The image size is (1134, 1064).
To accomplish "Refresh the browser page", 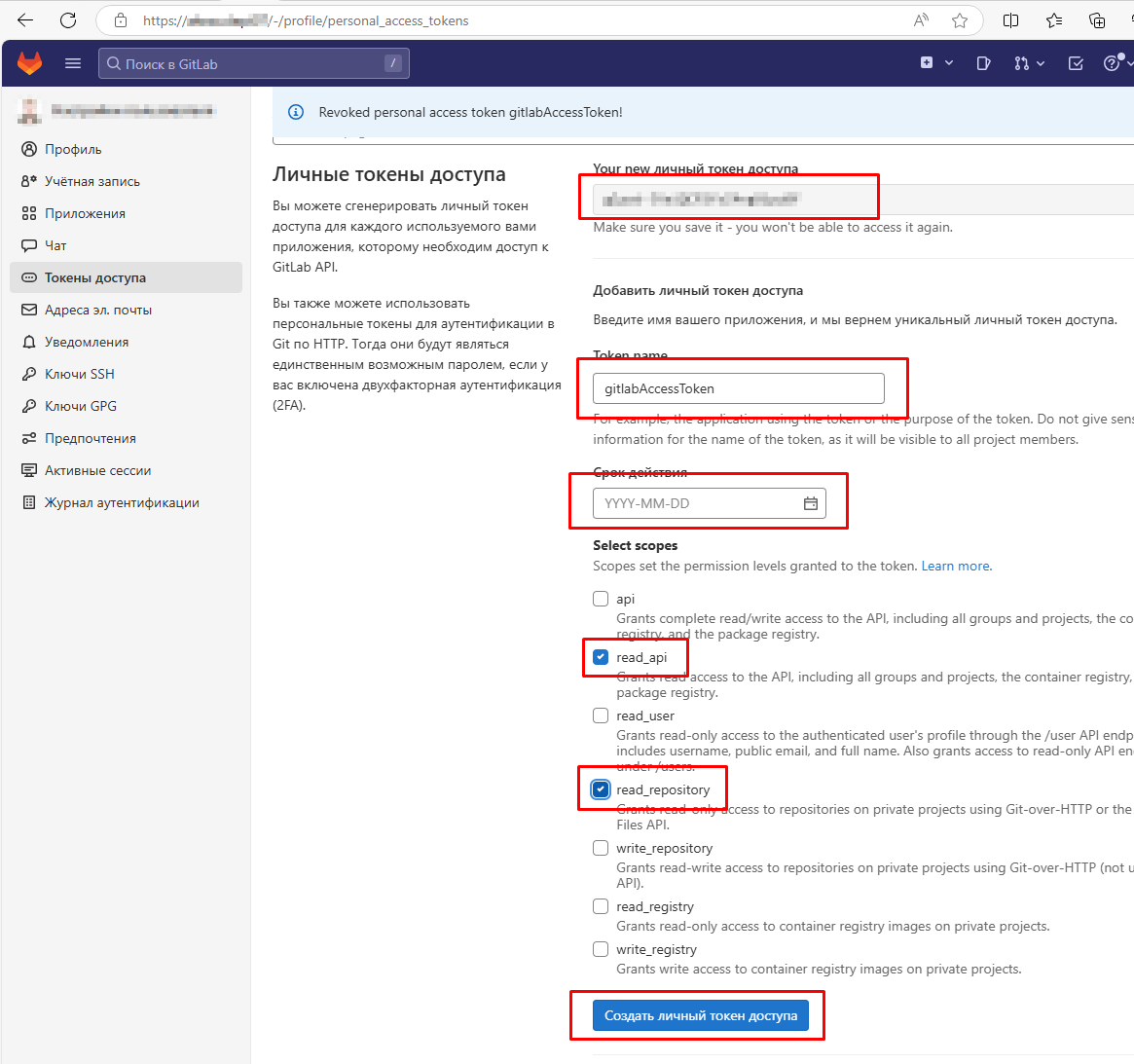I will (x=68, y=20).
